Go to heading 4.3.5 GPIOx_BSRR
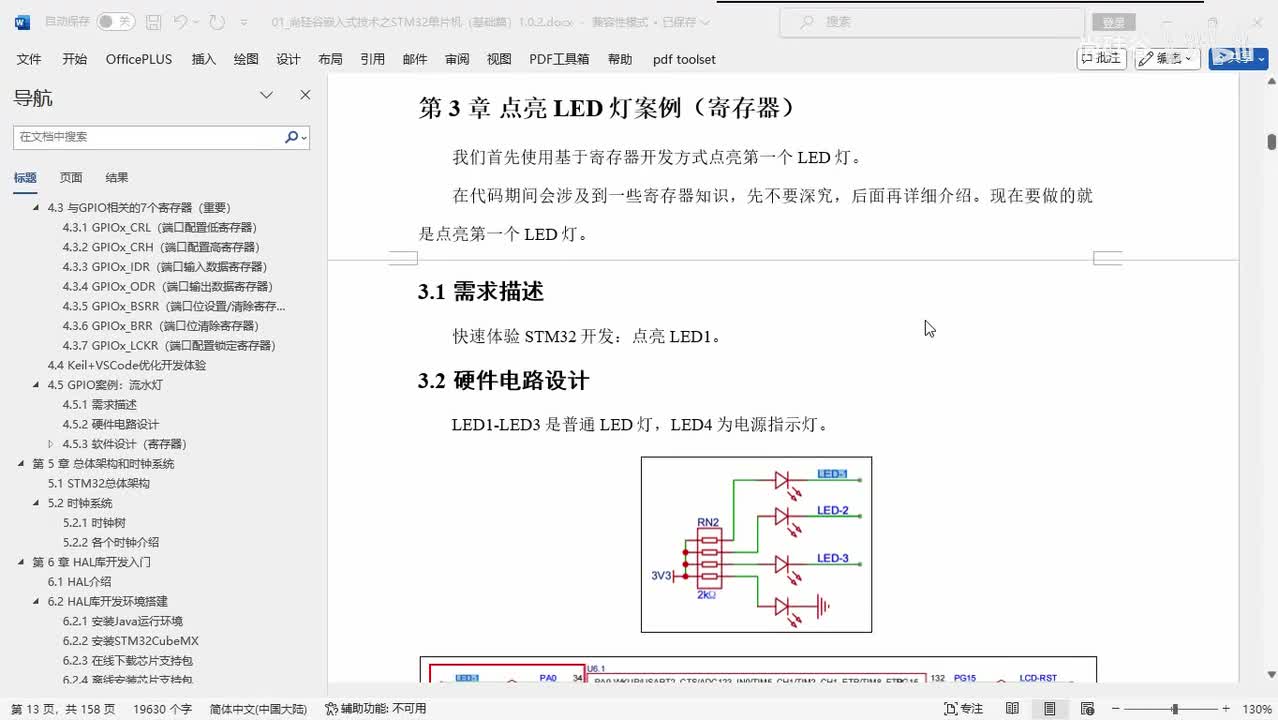Image resolution: width=1278 pixels, height=720 pixels. pos(174,306)
